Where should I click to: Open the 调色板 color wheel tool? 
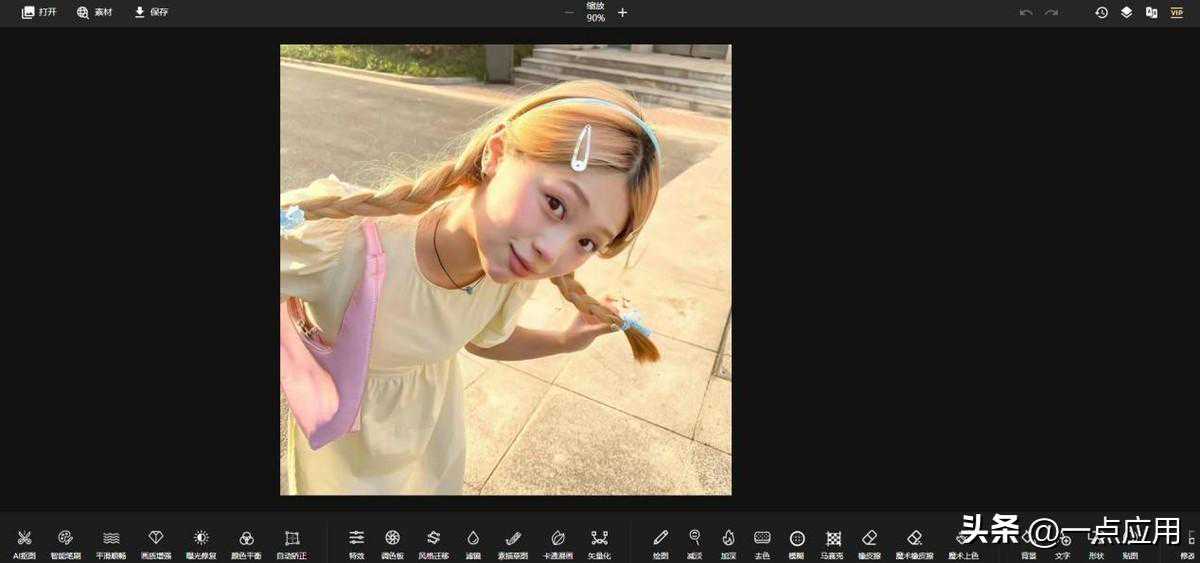(x=393, y=544)
